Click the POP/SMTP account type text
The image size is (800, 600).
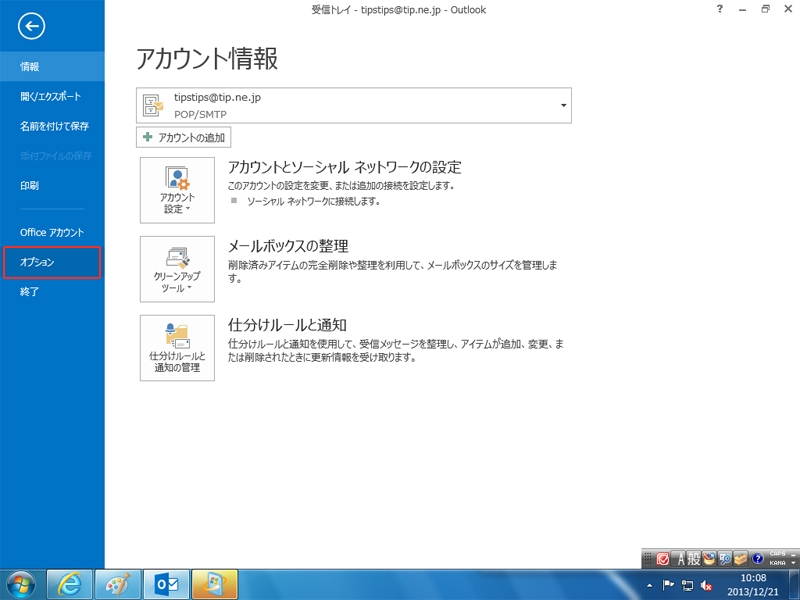[x=200, y=114]
